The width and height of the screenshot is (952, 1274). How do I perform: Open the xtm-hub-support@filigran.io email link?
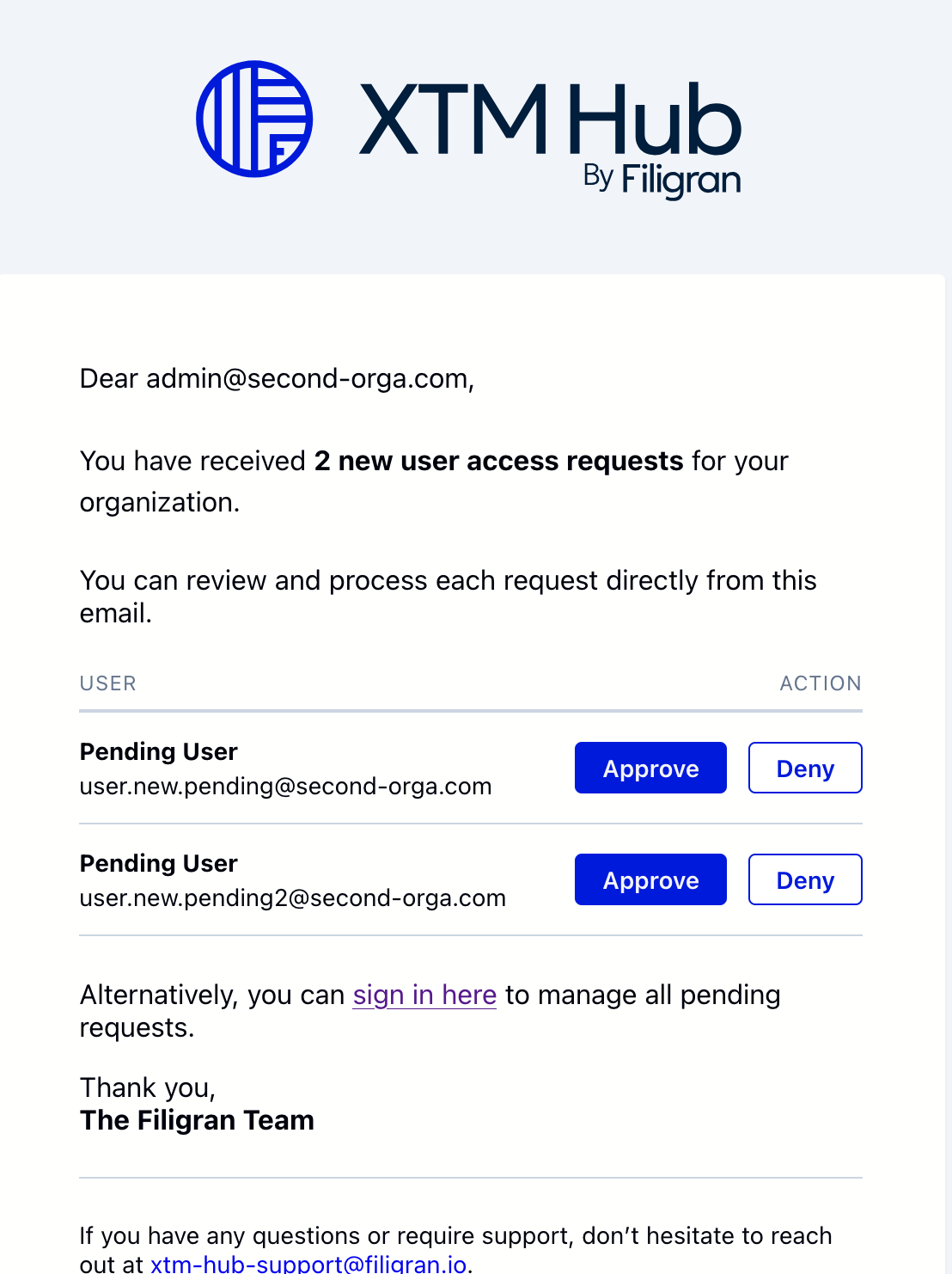[x=308, y=1263]
